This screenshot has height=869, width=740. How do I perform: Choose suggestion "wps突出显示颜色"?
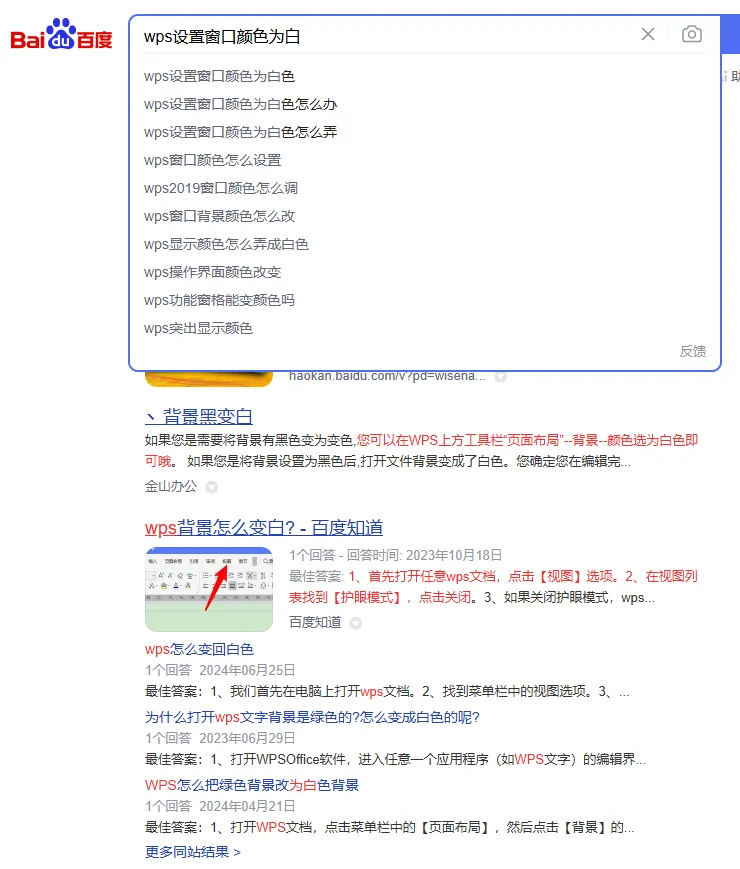(x=198, y=328)
